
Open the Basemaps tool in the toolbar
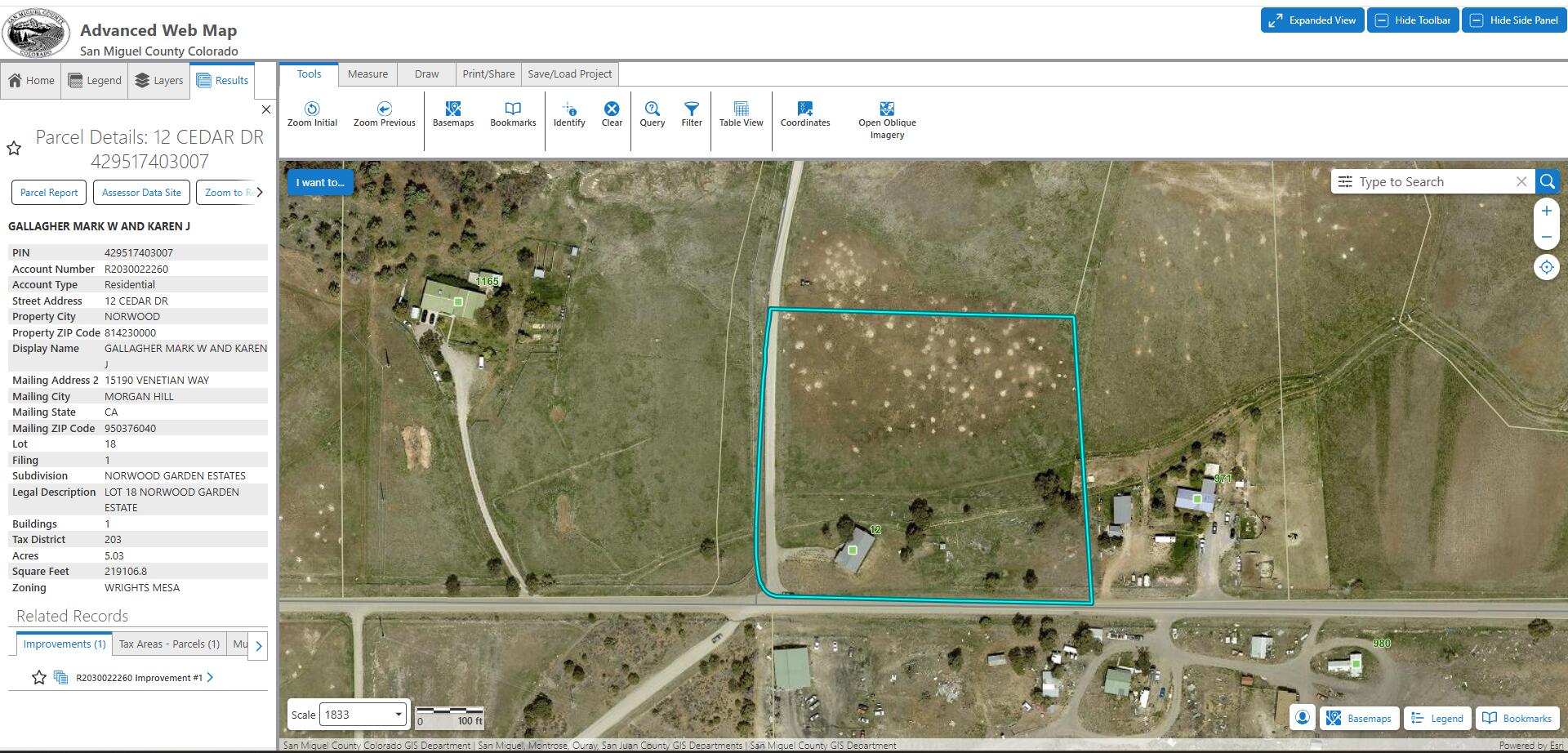(x=453, y=114)
